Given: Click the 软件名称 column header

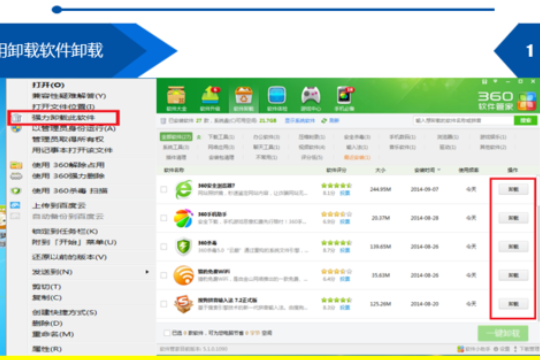Looking at the screenshot, I should coord(174,170).
